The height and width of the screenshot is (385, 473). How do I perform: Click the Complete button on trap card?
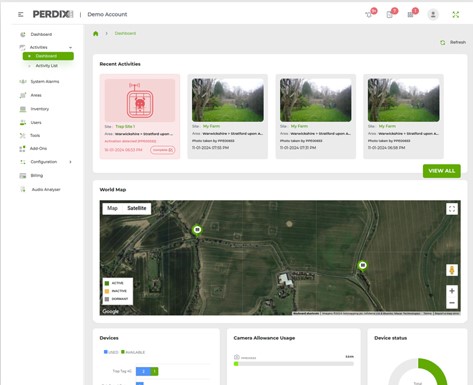[x=162, y=150]
